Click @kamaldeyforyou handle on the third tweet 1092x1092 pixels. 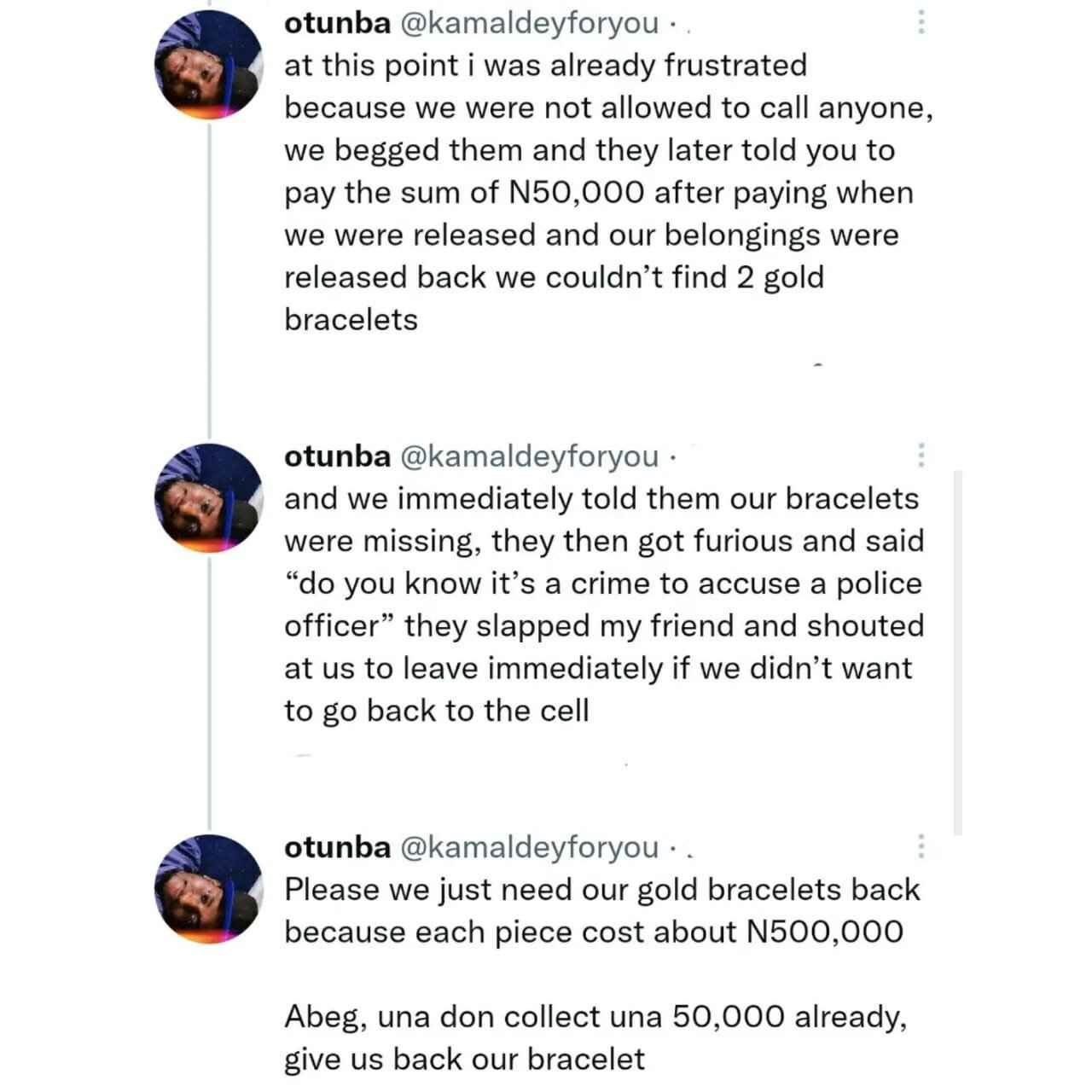(x=529, y=848)
